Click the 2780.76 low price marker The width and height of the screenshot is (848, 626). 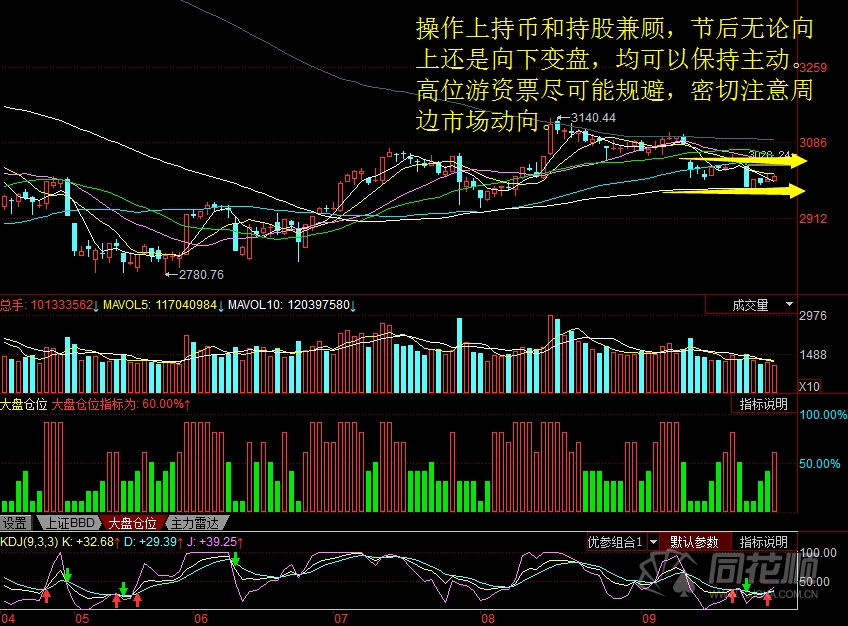point(200,274)
